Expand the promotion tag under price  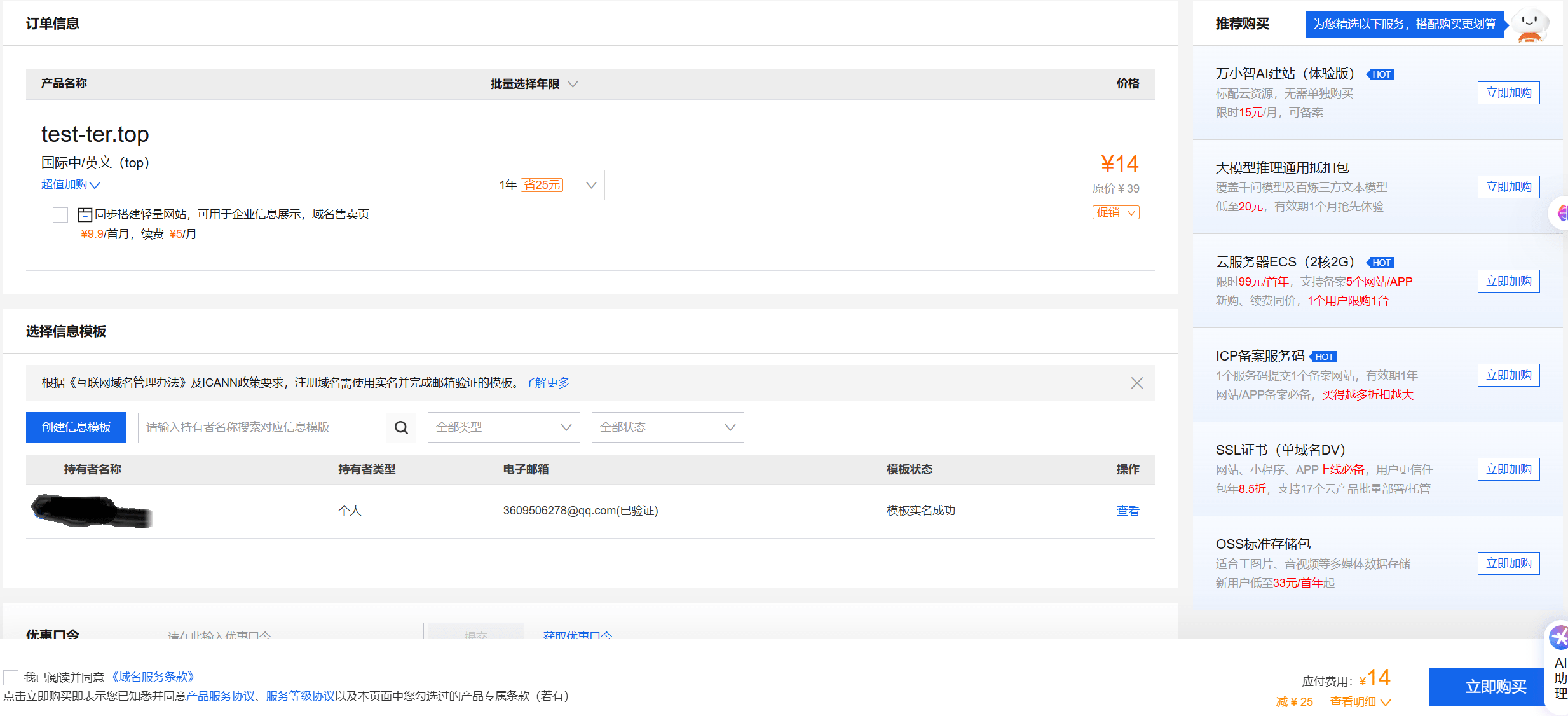click(1115, 212)
